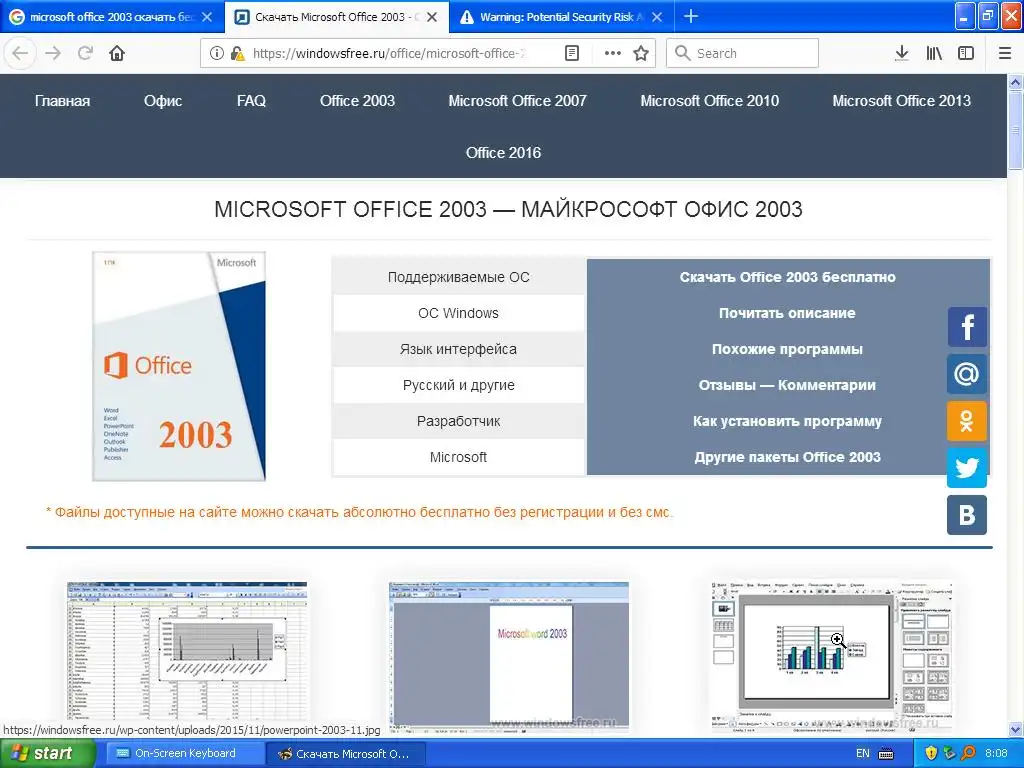This screenshot has width=1024, height=768.
Task: Click the Русский и другие cell
Action: coord(458,385)
